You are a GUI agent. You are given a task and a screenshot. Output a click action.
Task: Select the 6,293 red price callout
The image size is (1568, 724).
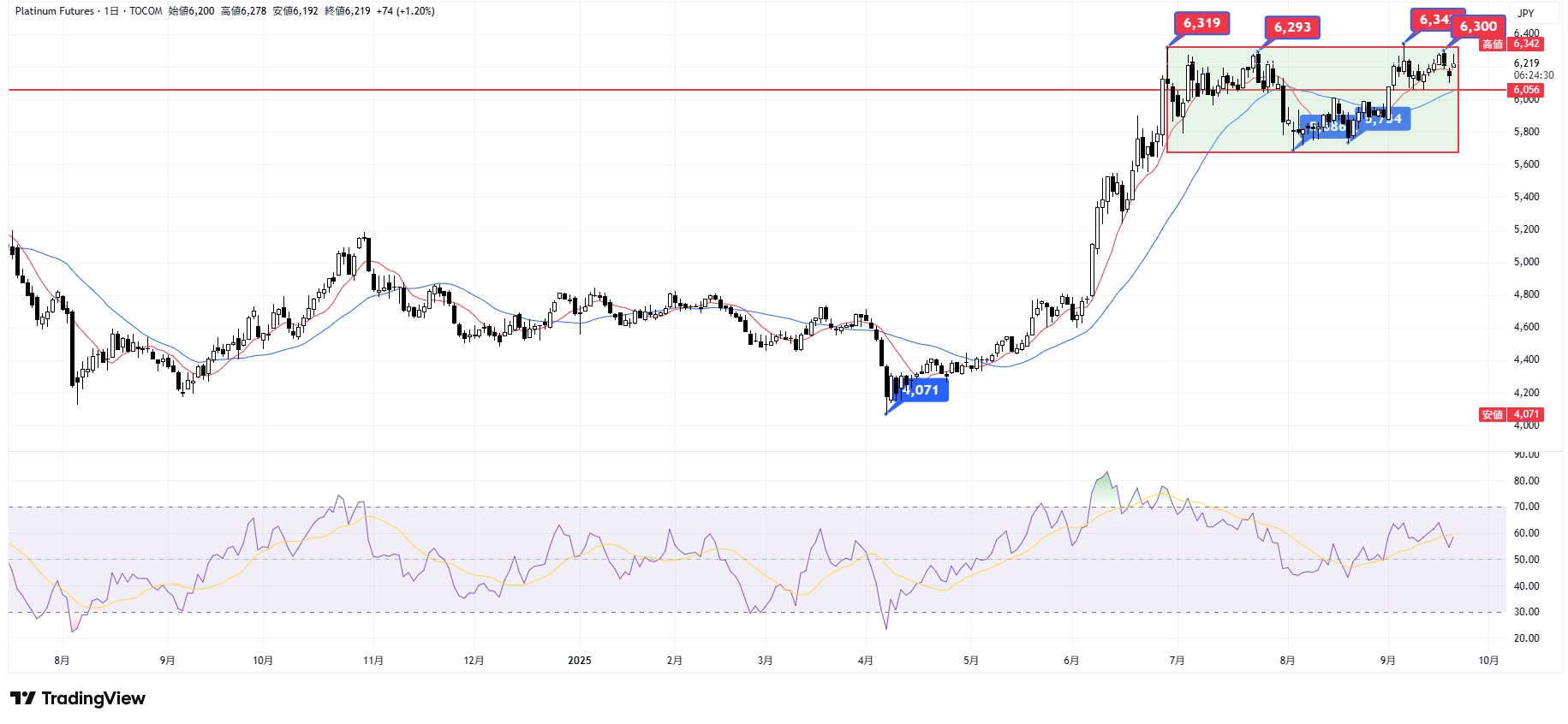(1292, 27)
